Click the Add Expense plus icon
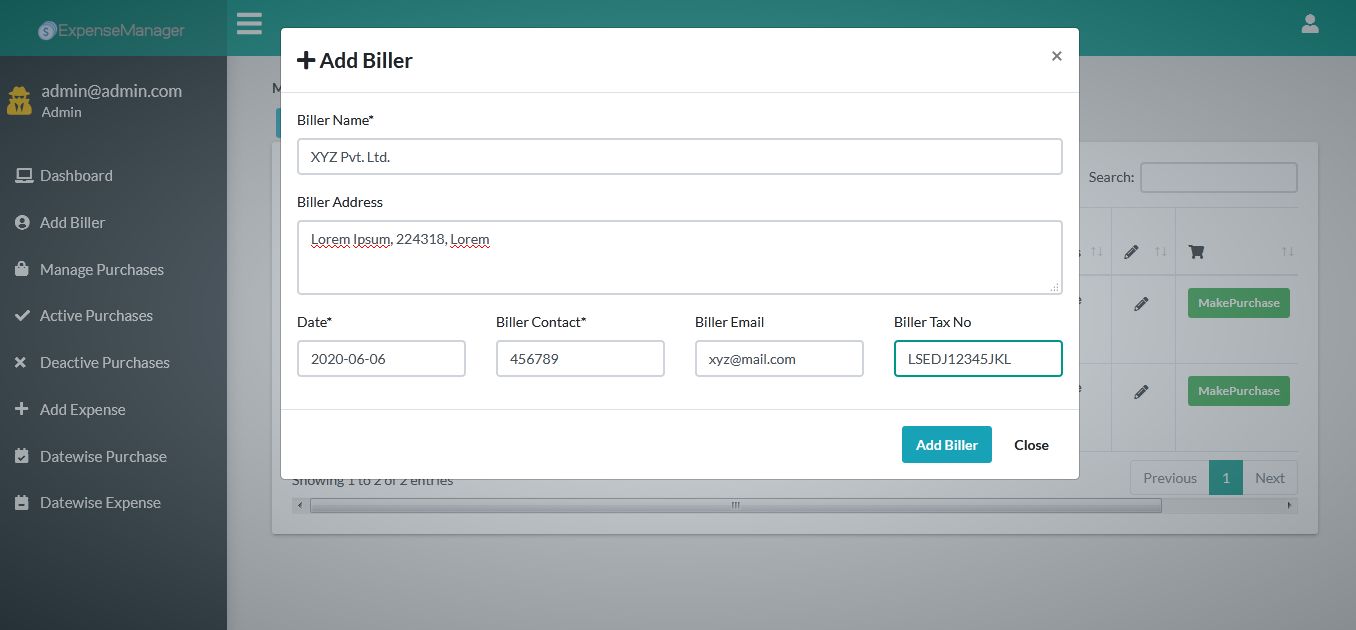This screenshot has width=1356, height=630. (21, 409)
